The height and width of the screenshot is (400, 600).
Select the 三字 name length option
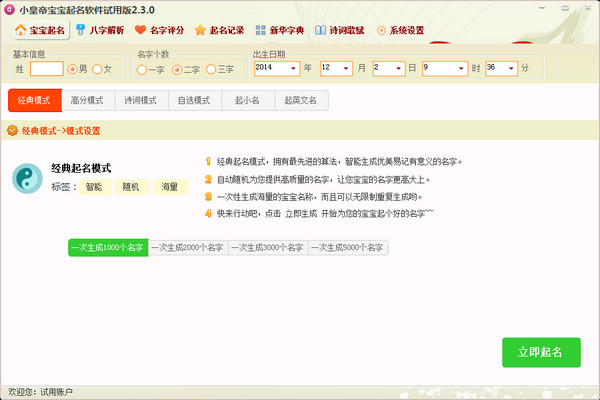coord(211,69)
